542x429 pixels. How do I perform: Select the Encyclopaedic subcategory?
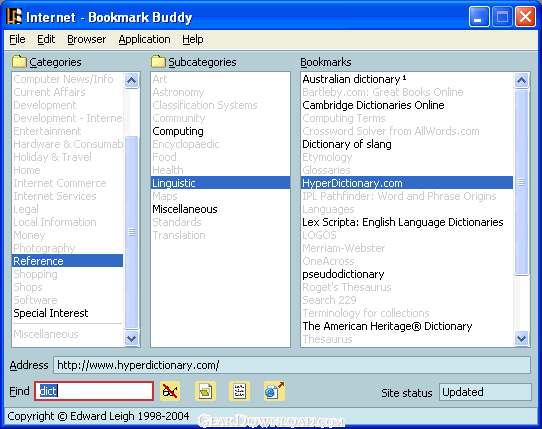pos(221,144)
